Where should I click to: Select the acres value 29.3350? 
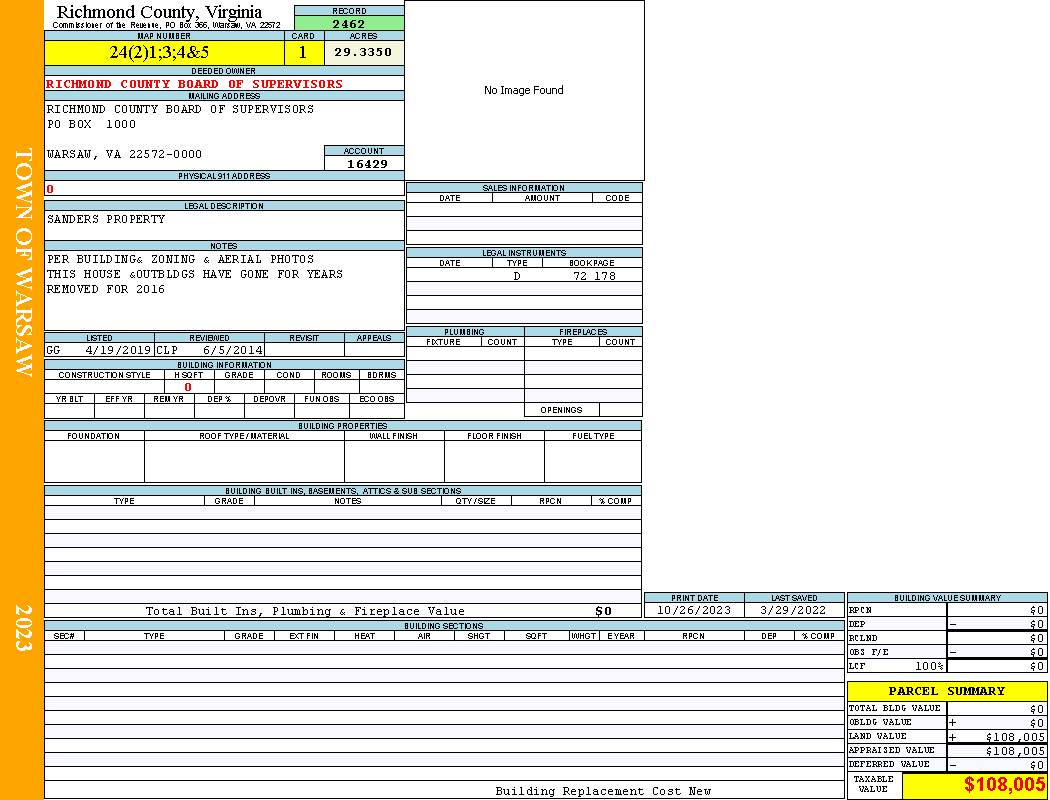point(363,52)
